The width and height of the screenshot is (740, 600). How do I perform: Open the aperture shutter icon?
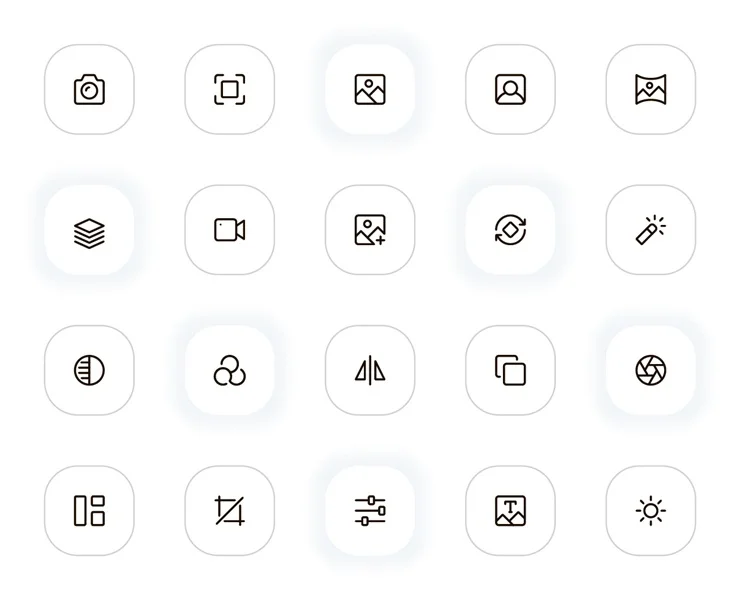pyautogui.click(x=651, y=370)
